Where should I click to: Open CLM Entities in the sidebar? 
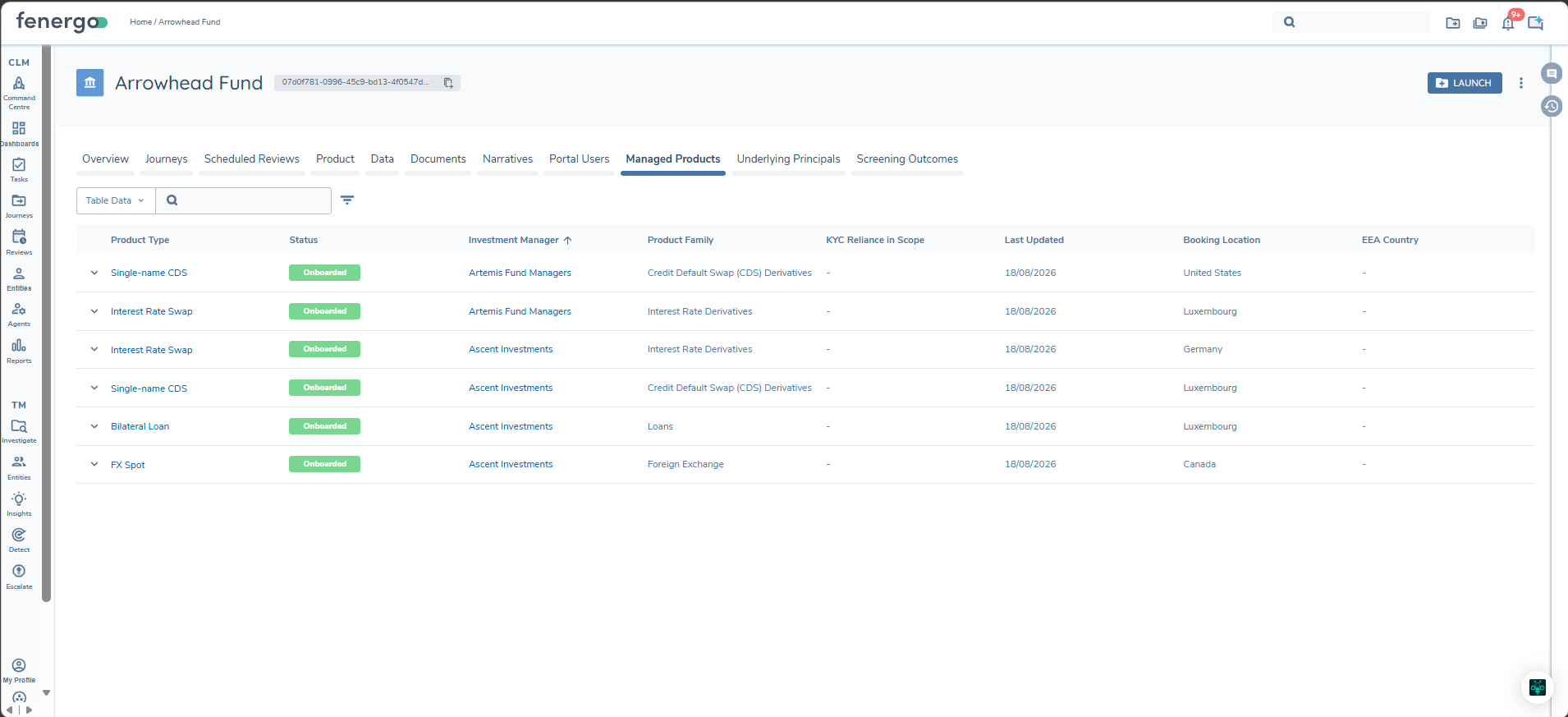19,278
